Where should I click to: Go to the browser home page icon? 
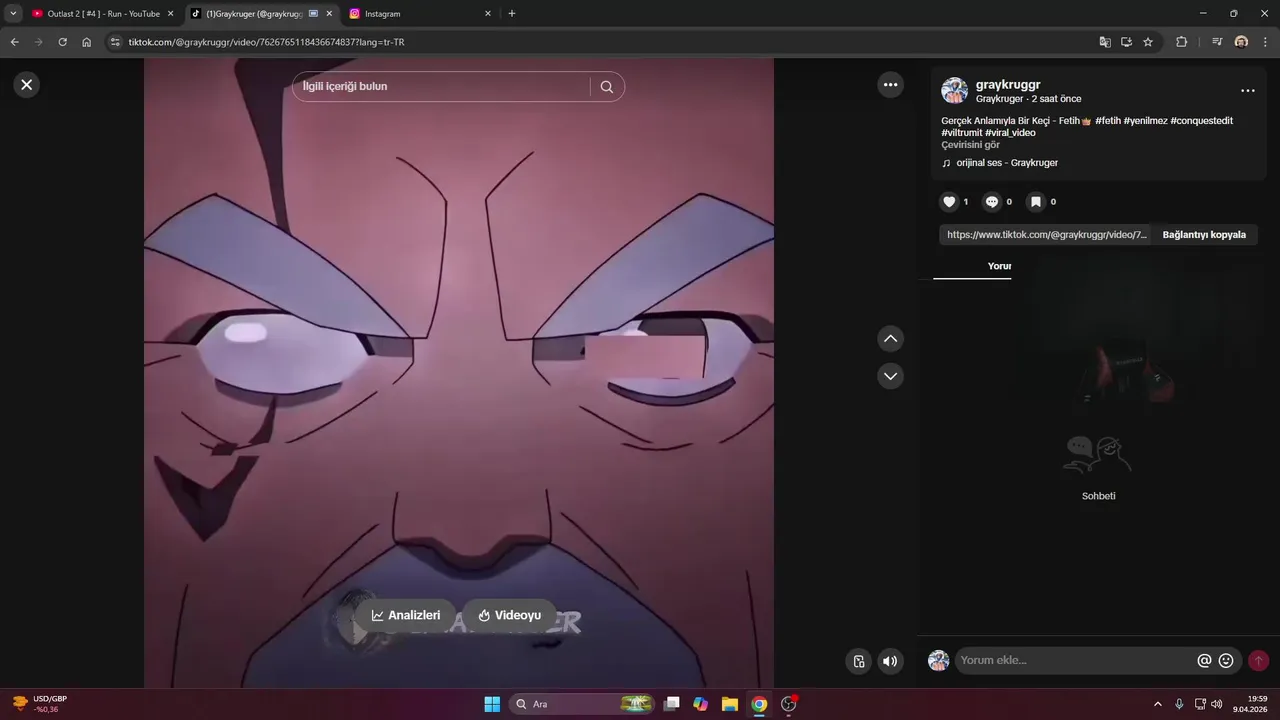click(87, 42)
